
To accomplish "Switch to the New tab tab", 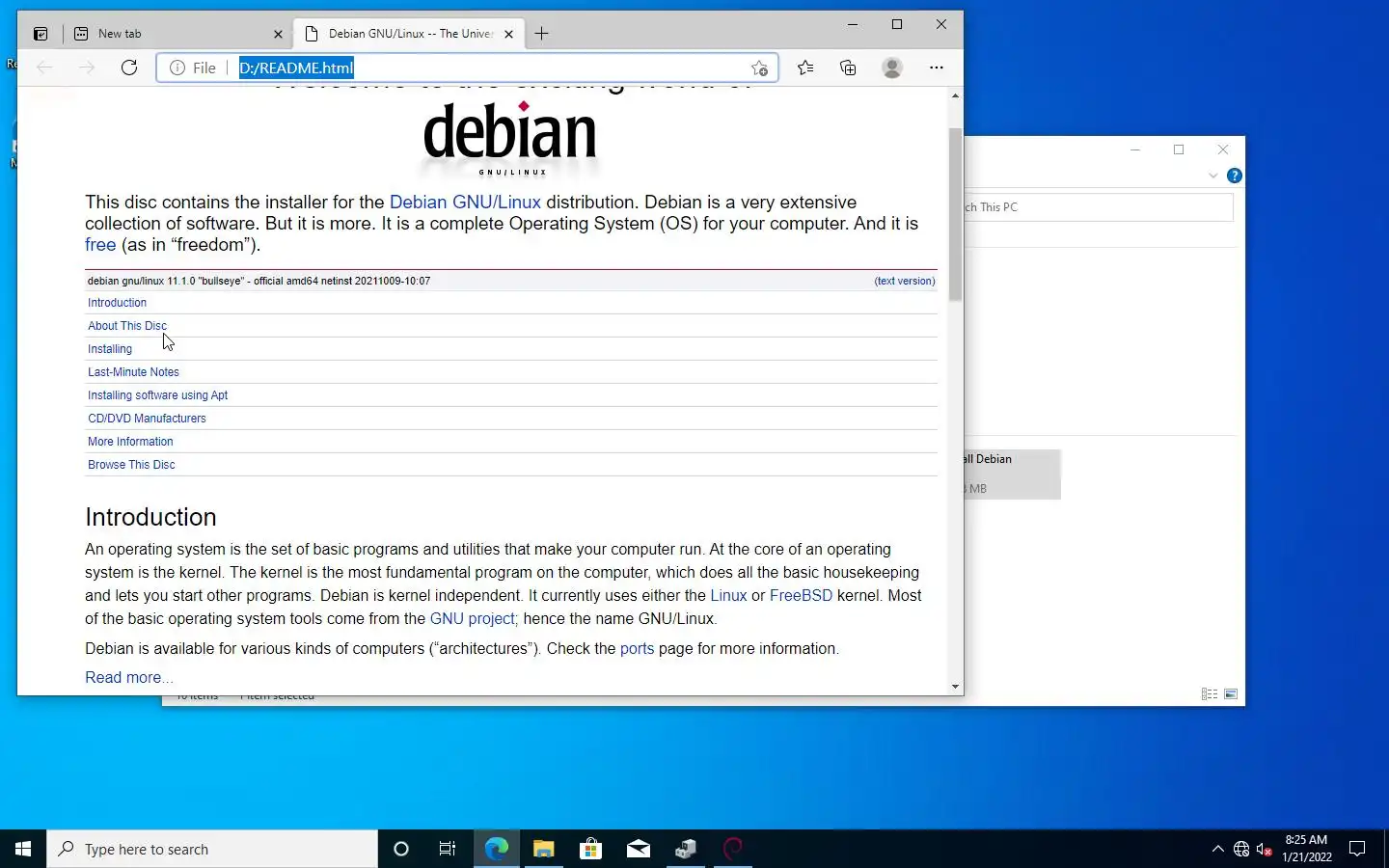I will click(178, 34).
